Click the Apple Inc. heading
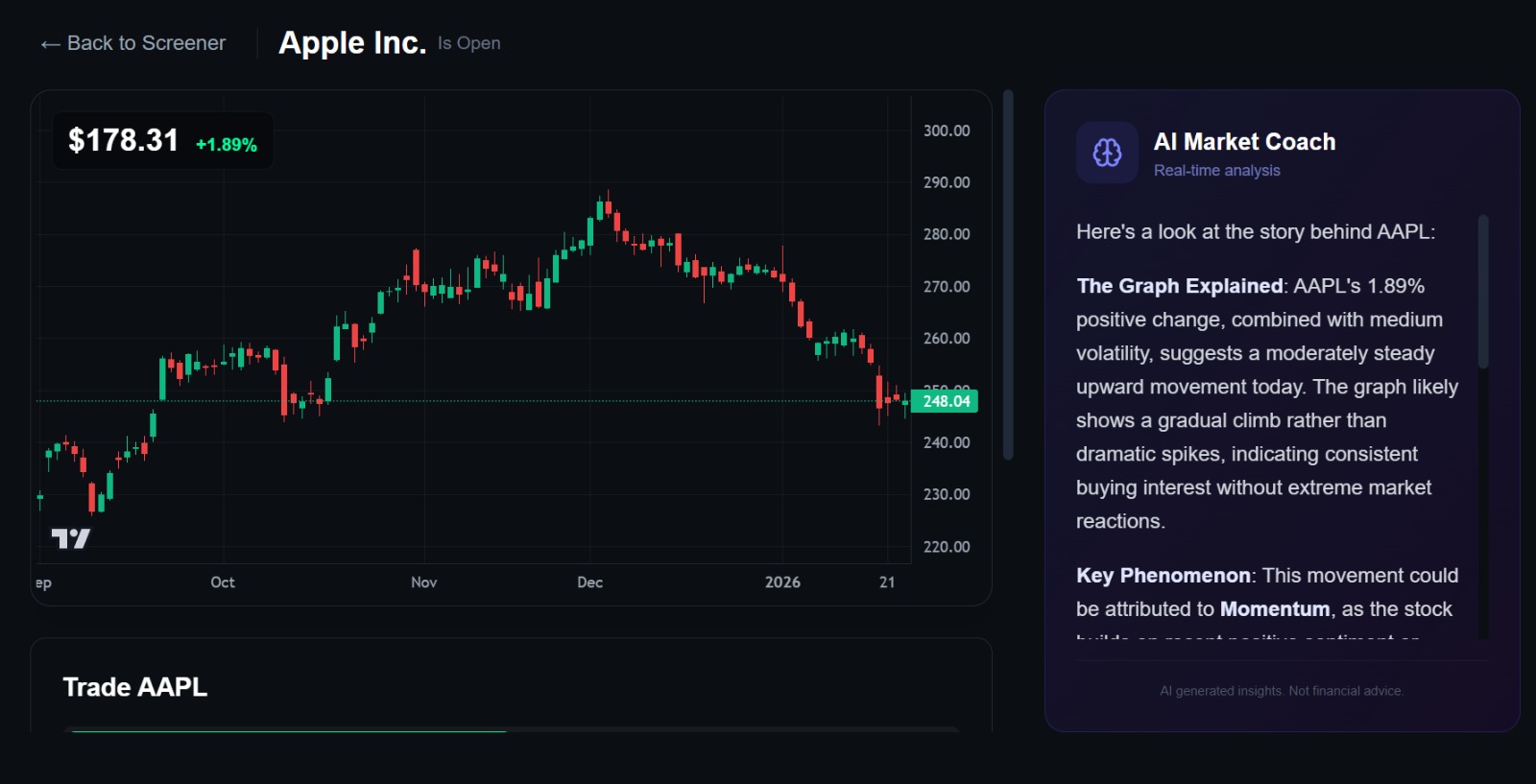 point(352,43)
